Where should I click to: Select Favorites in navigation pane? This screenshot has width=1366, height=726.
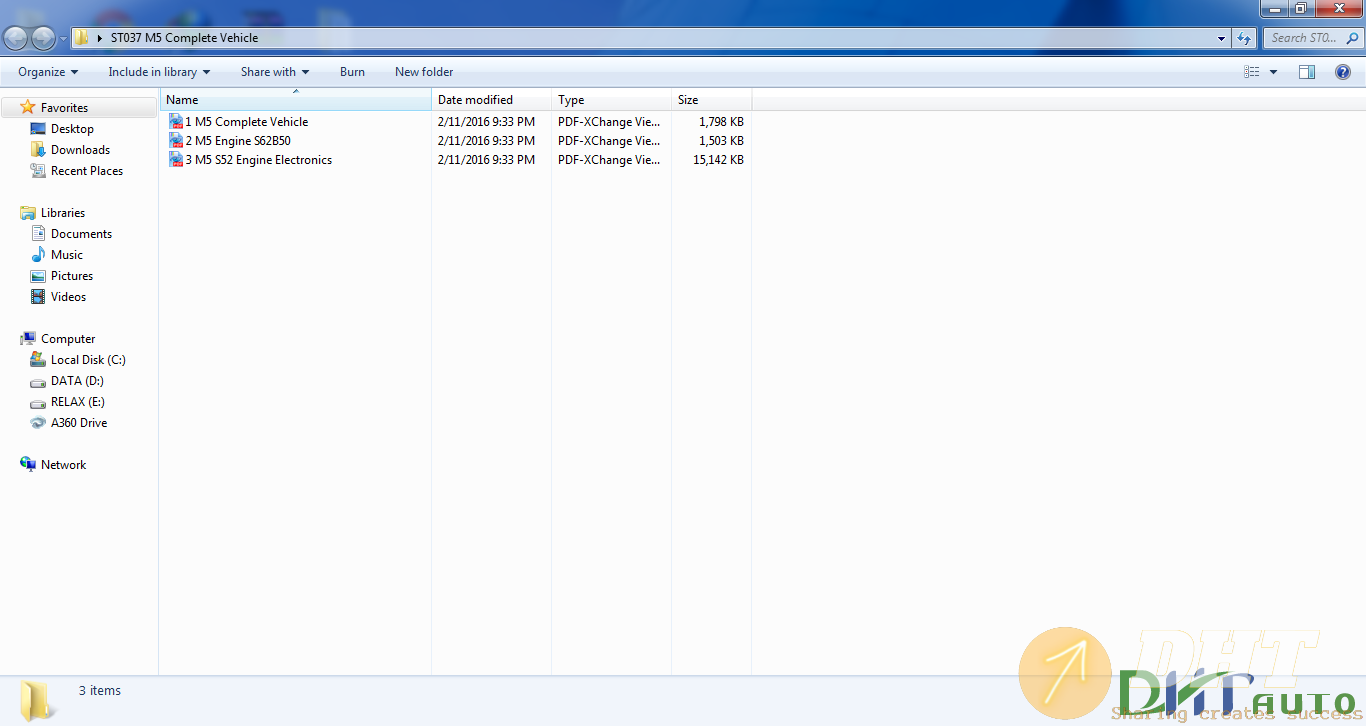(64, 108)
